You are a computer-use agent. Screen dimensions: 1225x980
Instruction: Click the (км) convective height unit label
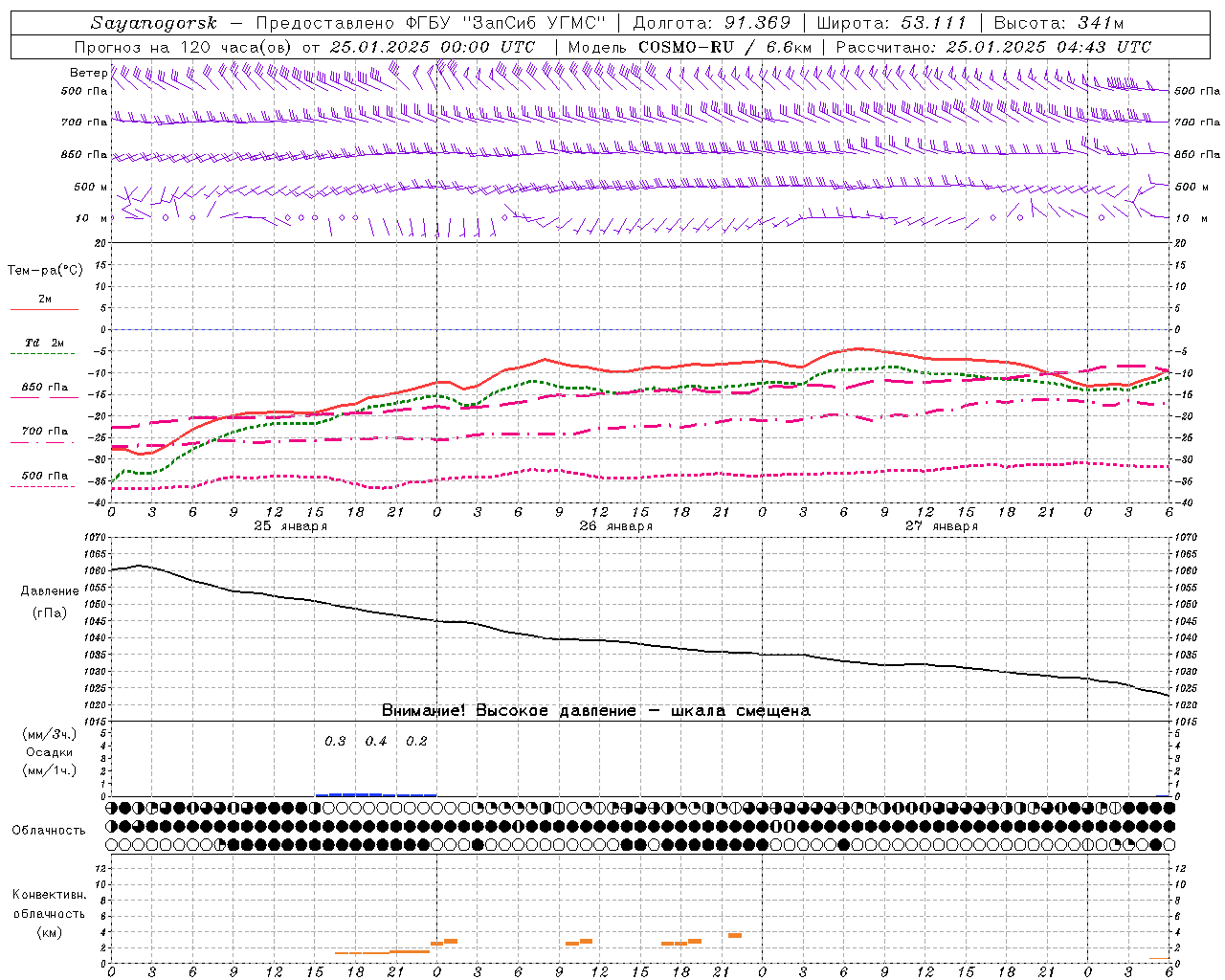tap(49, 932)
